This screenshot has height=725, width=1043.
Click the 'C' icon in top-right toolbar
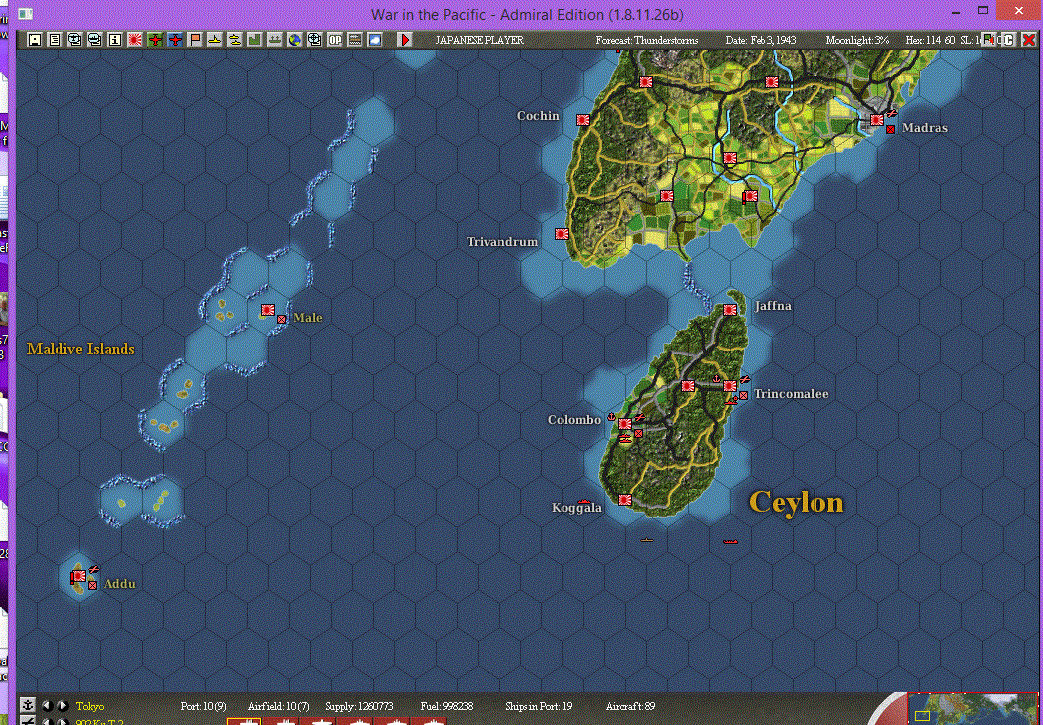pos(1008,40)
